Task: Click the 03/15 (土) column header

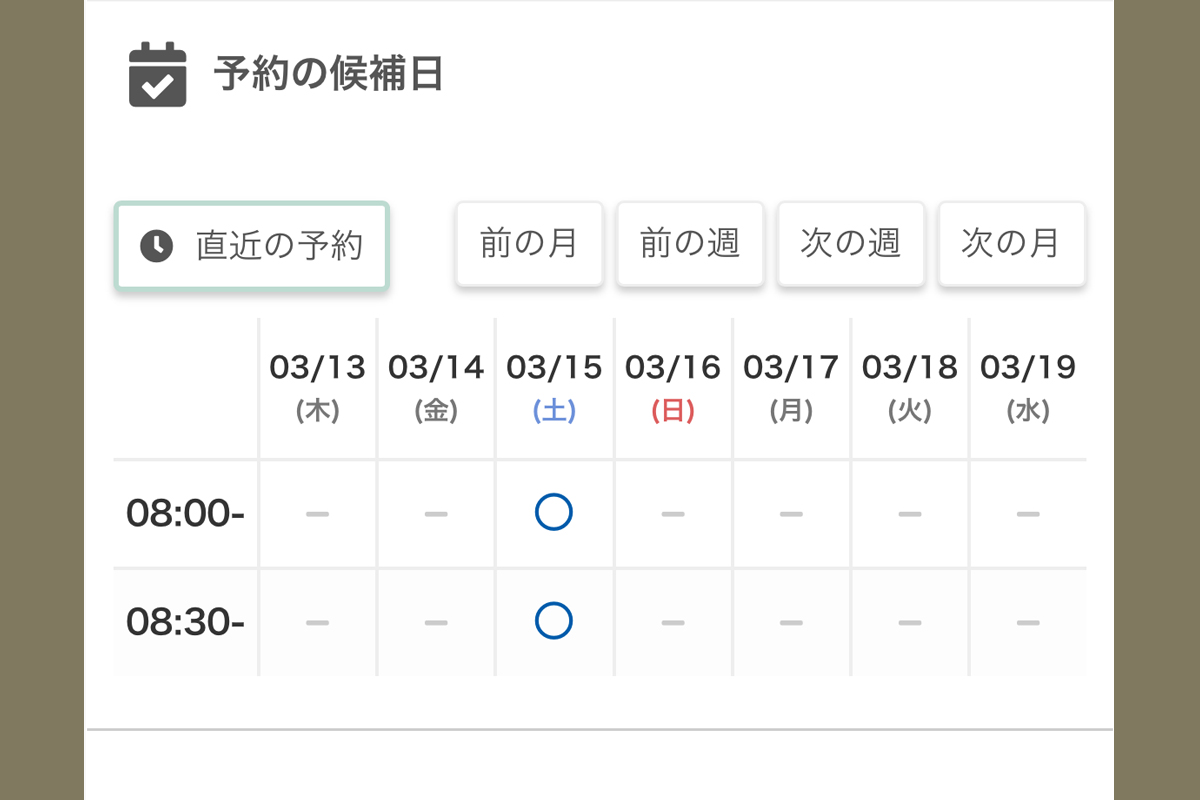Action: (x=554, y=388)
